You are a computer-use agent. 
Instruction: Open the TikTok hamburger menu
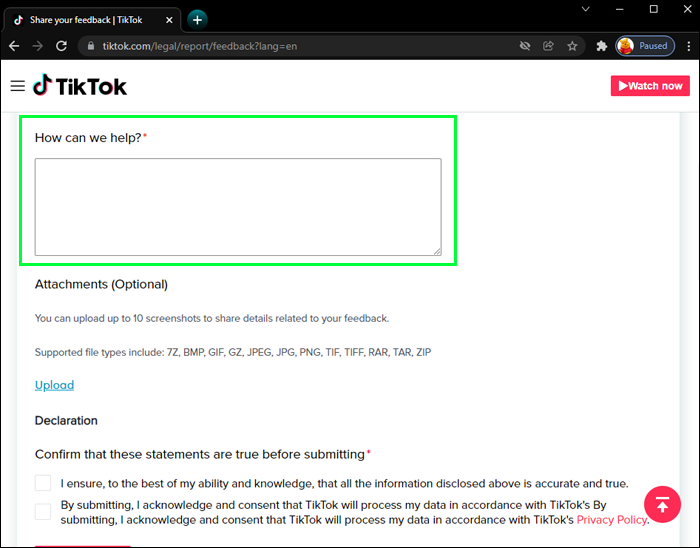click(x=18, y=86)
